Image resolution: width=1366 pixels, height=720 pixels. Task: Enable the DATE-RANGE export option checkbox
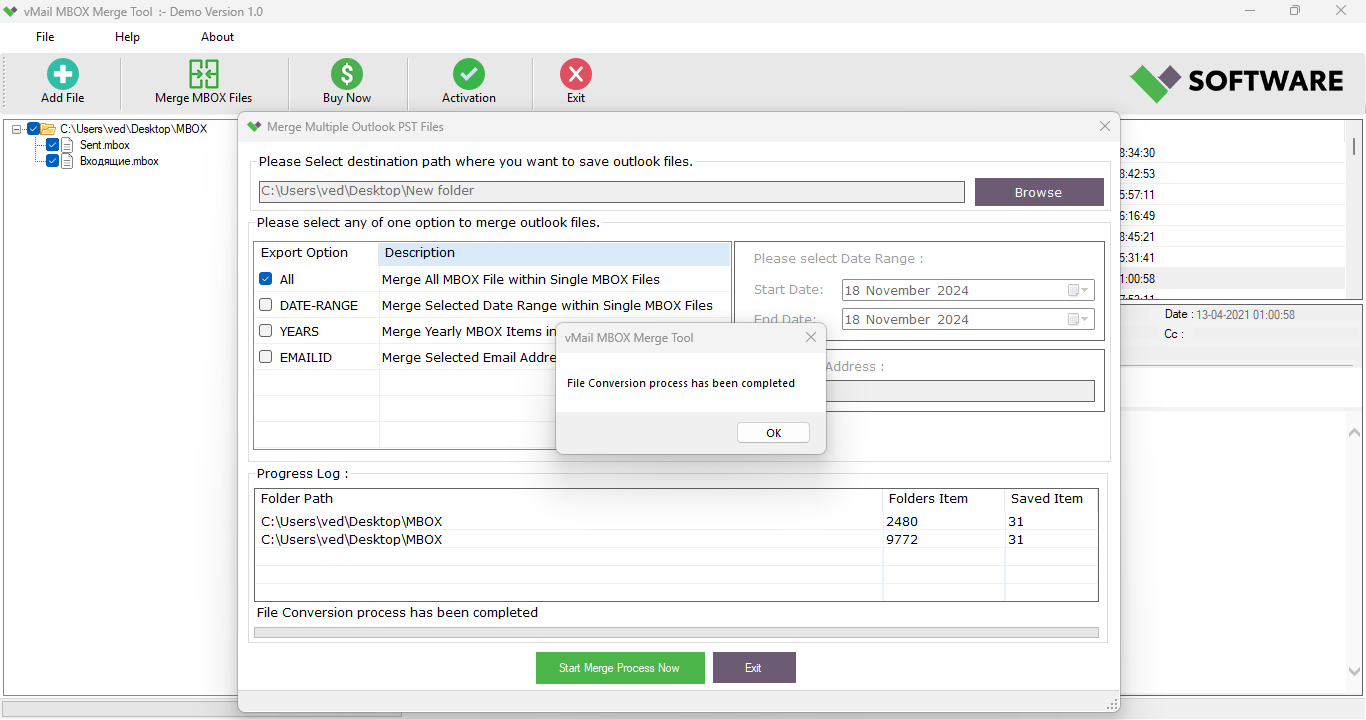click(x=266, y=305)
